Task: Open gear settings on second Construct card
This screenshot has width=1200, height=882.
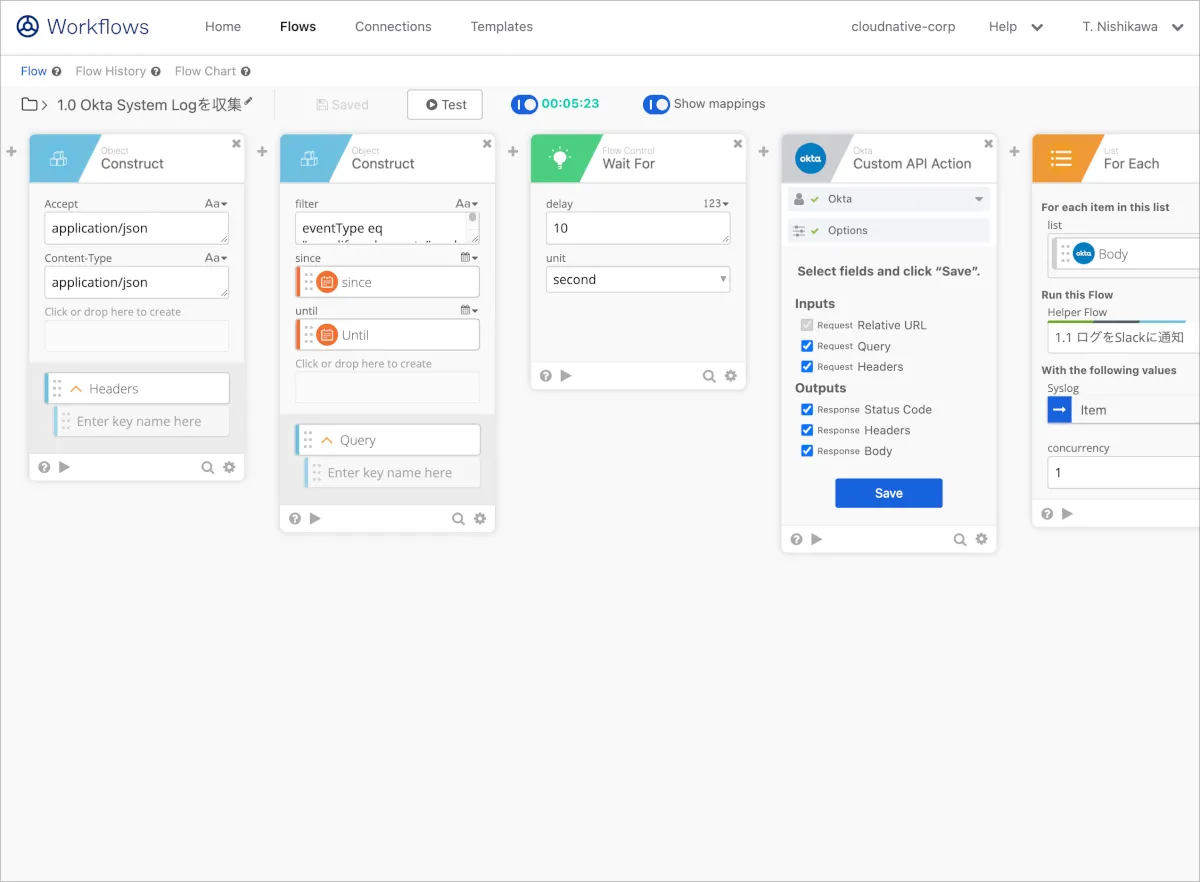Action: [480, 519]
